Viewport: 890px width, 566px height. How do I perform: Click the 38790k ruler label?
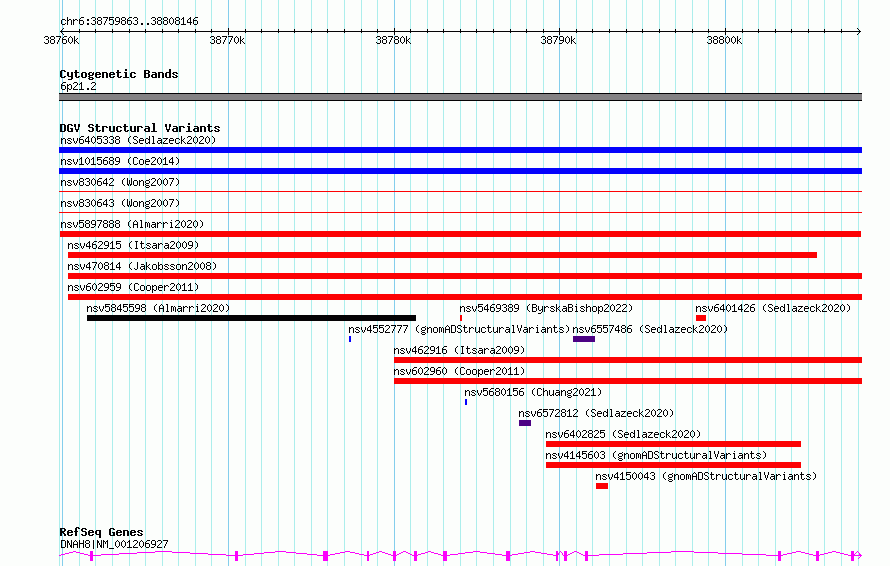pyautogui.click(x=559, y=40)
